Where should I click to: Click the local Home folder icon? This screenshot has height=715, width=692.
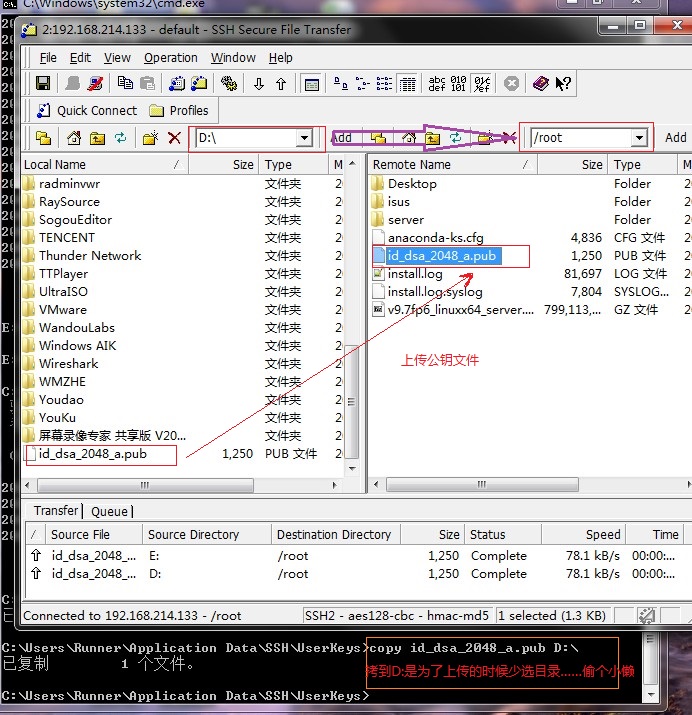[74, 138]
